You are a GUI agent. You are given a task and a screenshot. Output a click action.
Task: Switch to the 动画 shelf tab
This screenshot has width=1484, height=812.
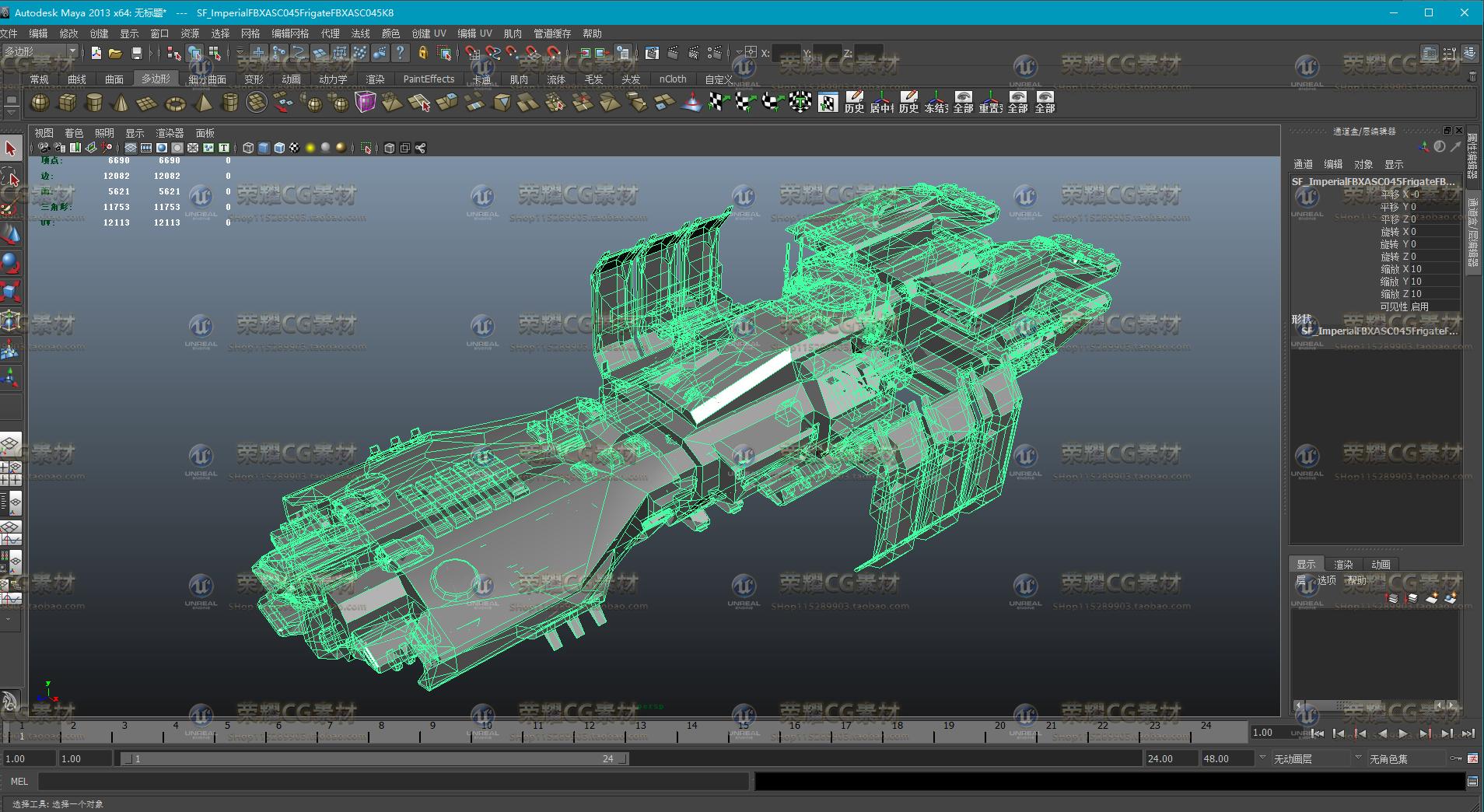pos(291,79)
